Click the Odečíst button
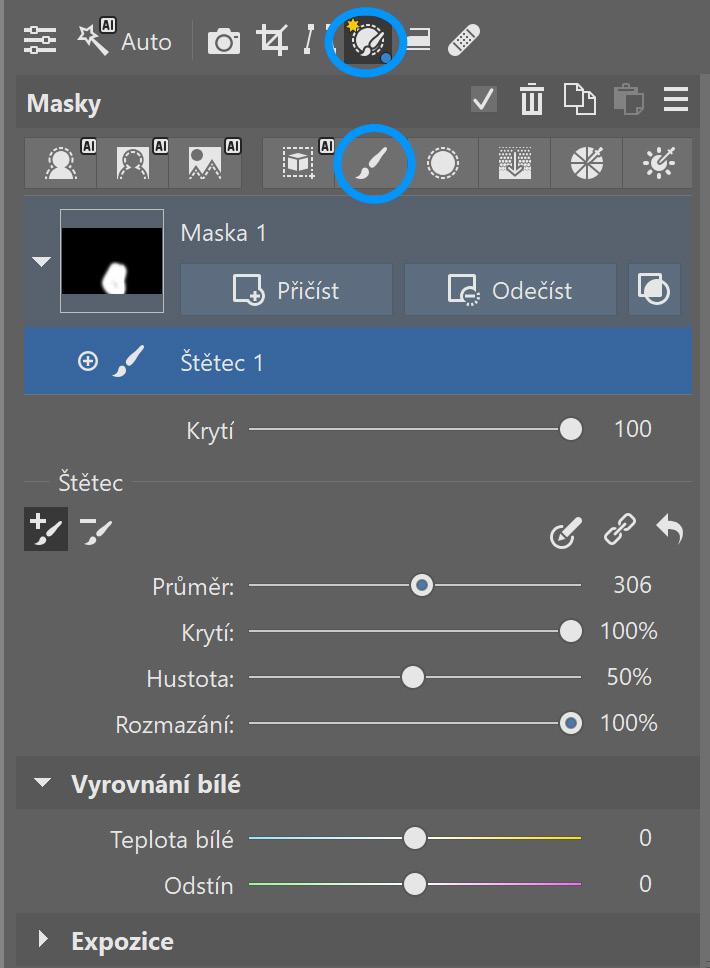Viewport: 710px width, 968px height. pyautogui.click(x=510, y=291)
